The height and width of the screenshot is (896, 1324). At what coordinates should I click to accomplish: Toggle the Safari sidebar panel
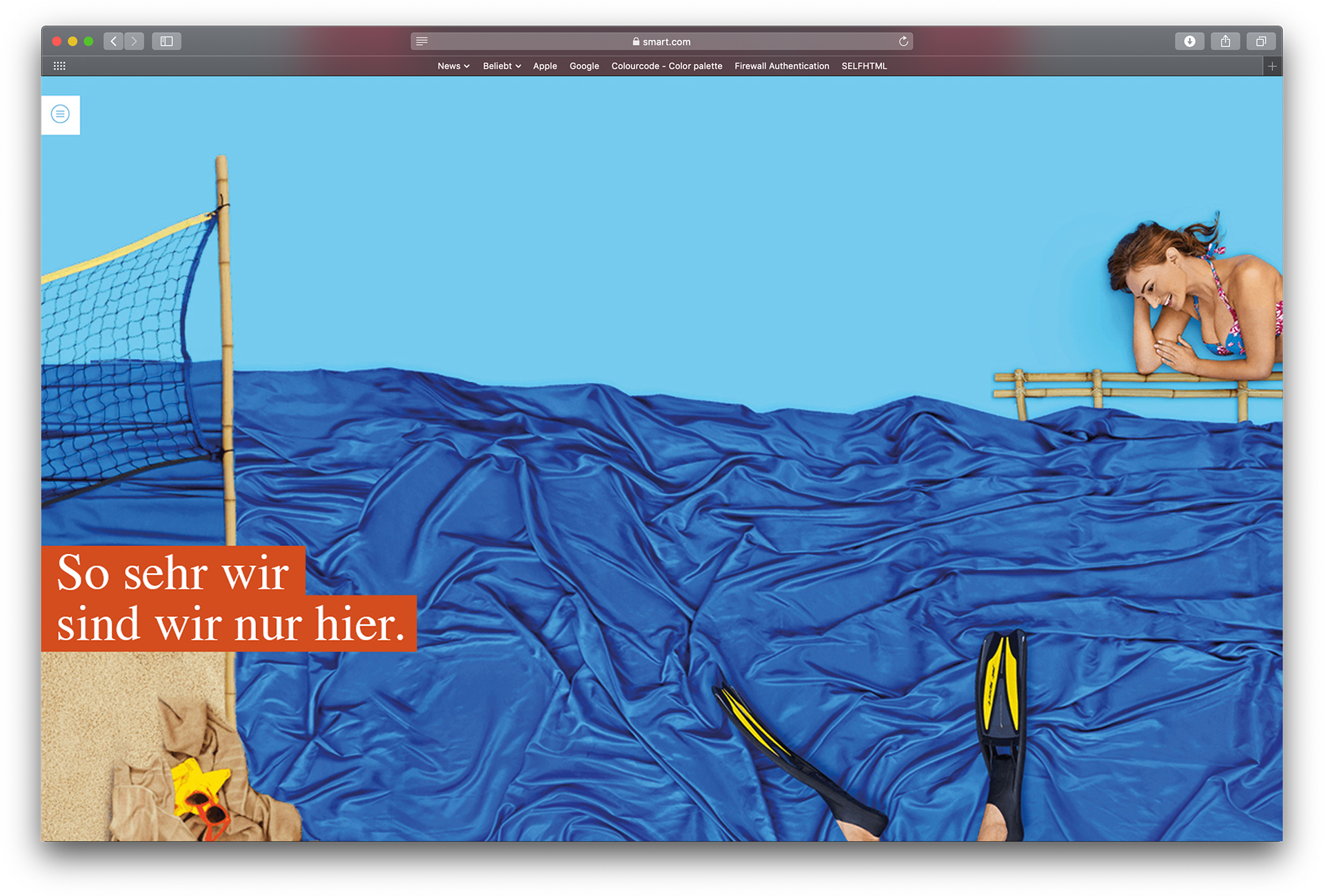(166, 41)
